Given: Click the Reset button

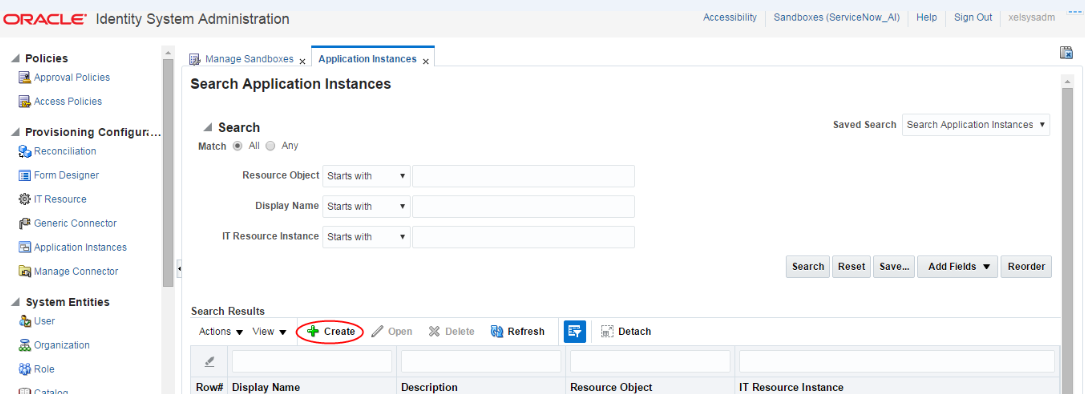Looking at the screenshot, I should click(x=851, y=267).
